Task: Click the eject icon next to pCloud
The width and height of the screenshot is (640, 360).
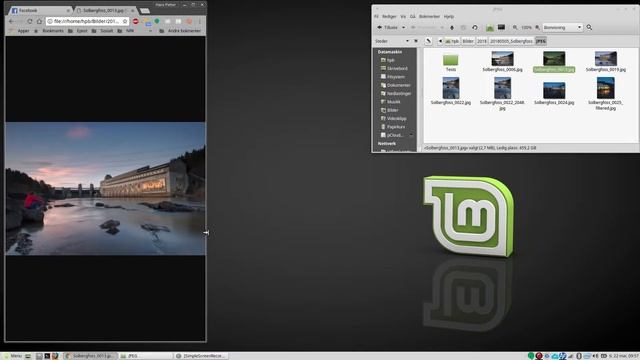Action: click(411, 135)
